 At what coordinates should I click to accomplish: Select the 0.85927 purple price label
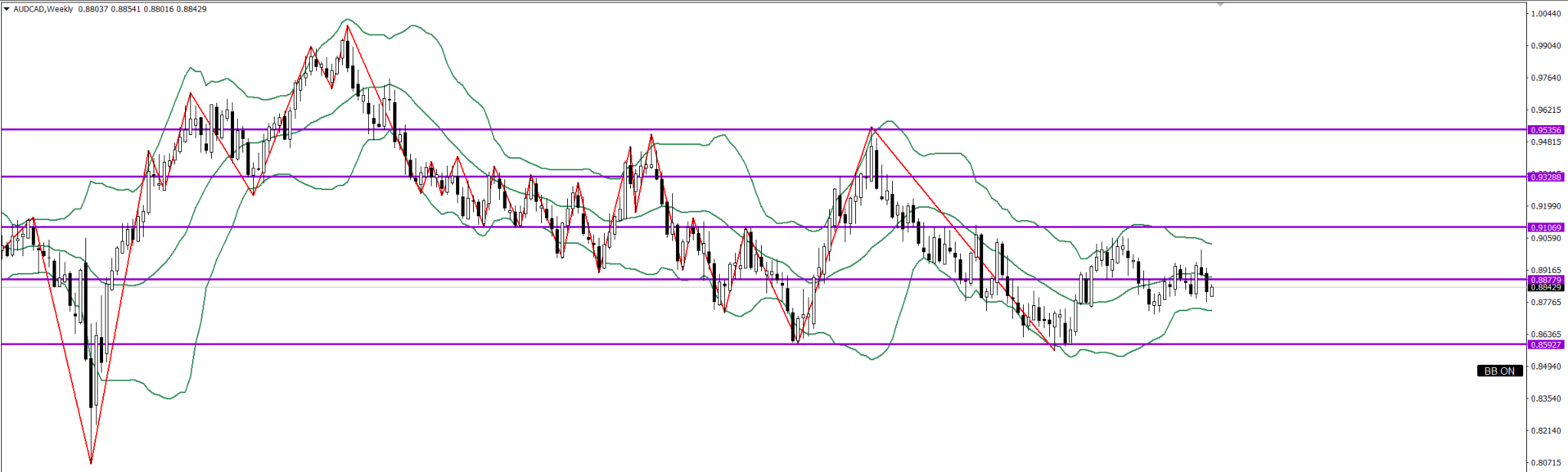click(x=1546, y=345)
